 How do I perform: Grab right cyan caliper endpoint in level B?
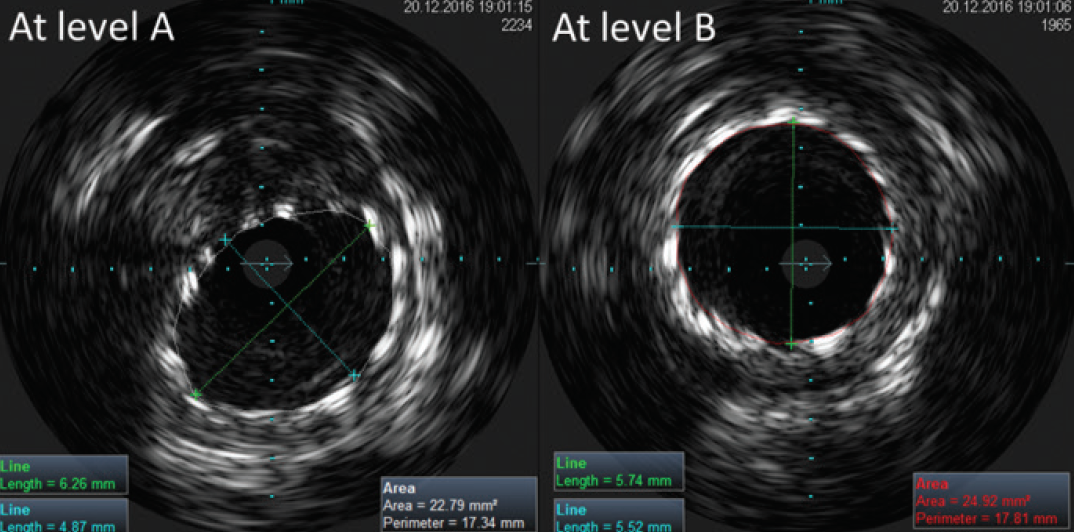[894, 228]
